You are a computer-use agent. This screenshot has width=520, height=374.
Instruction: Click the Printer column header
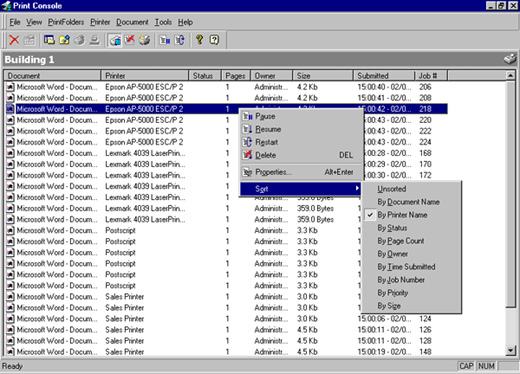(145, 76)
